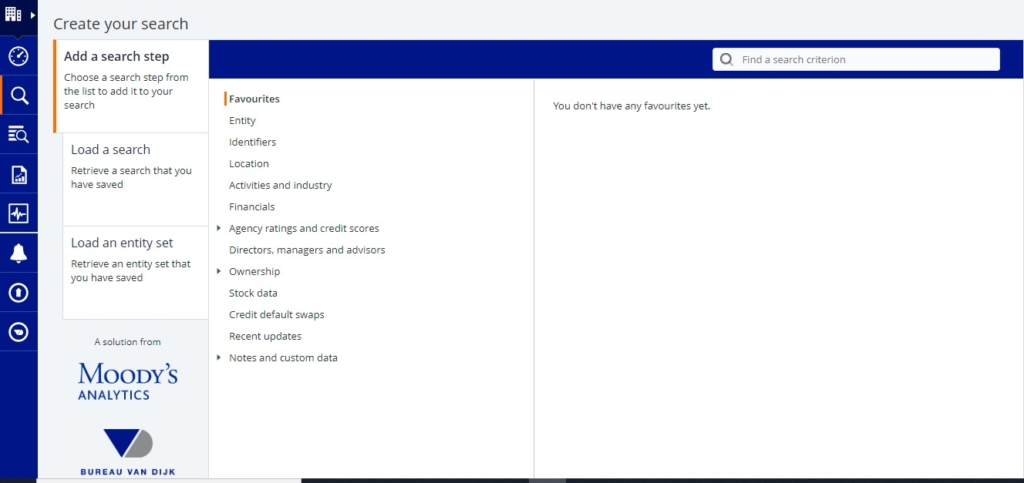Screen dimensions: 1024x483
Task: Open the list search icon in sidebar
Action: coord(18,135)
